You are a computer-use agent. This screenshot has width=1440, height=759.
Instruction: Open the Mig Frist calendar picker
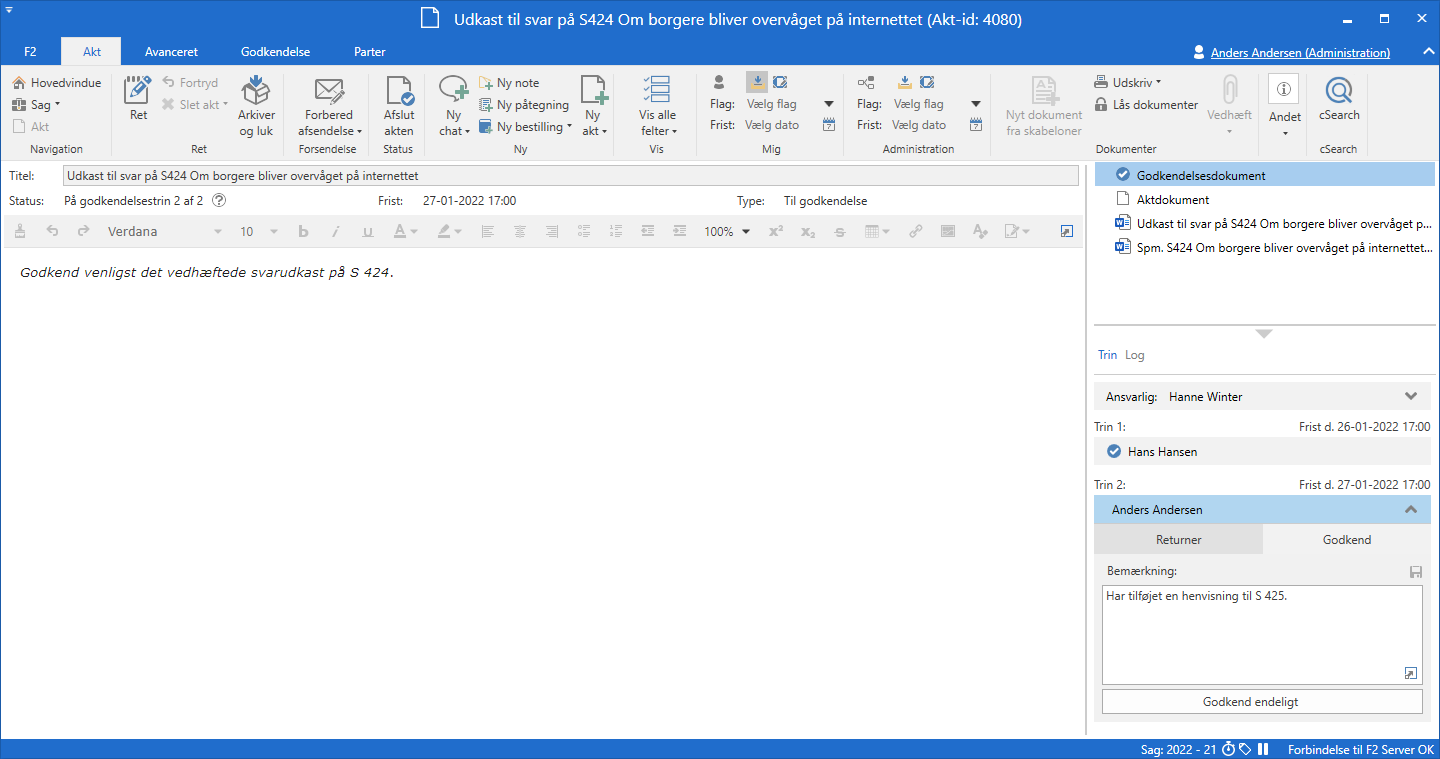click(829, 125)
